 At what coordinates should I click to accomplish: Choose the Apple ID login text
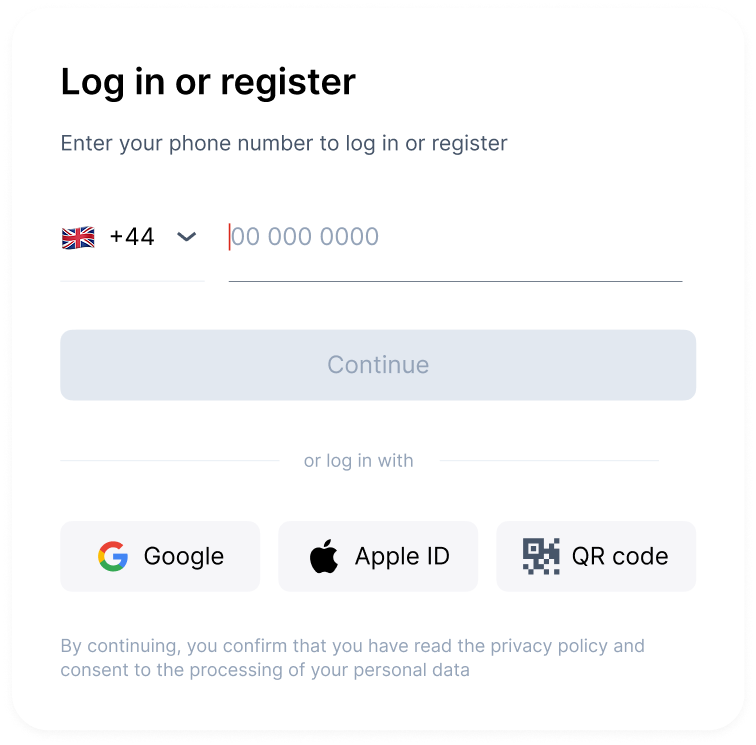402,556
